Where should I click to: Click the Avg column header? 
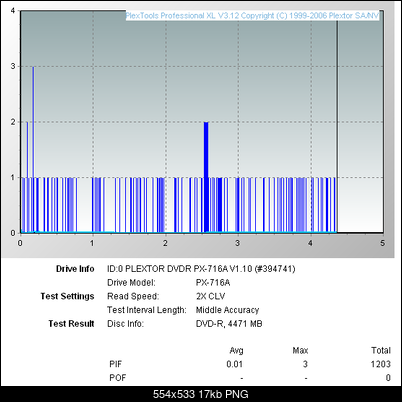point(236,351)
